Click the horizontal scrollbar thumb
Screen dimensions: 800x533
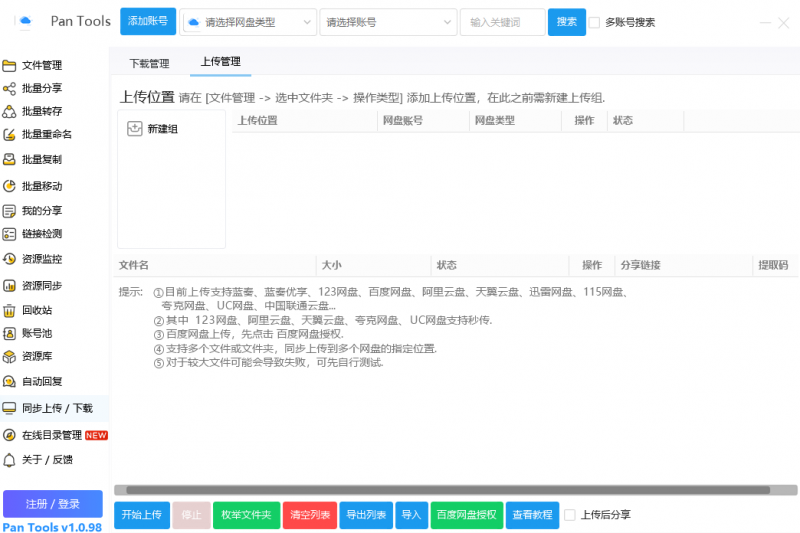click(x=448, y=490)
